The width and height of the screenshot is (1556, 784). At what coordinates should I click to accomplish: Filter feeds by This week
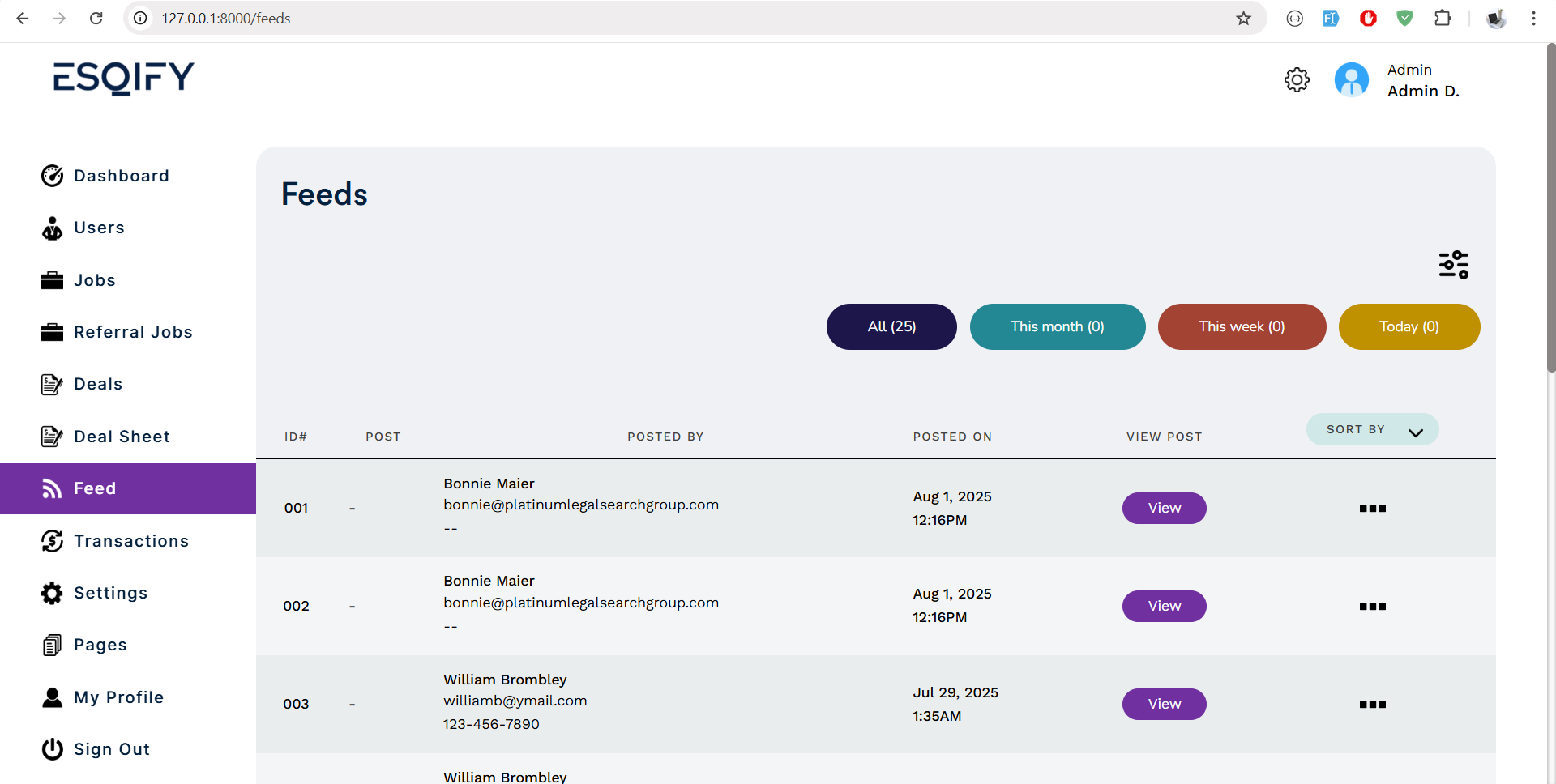1241,327
